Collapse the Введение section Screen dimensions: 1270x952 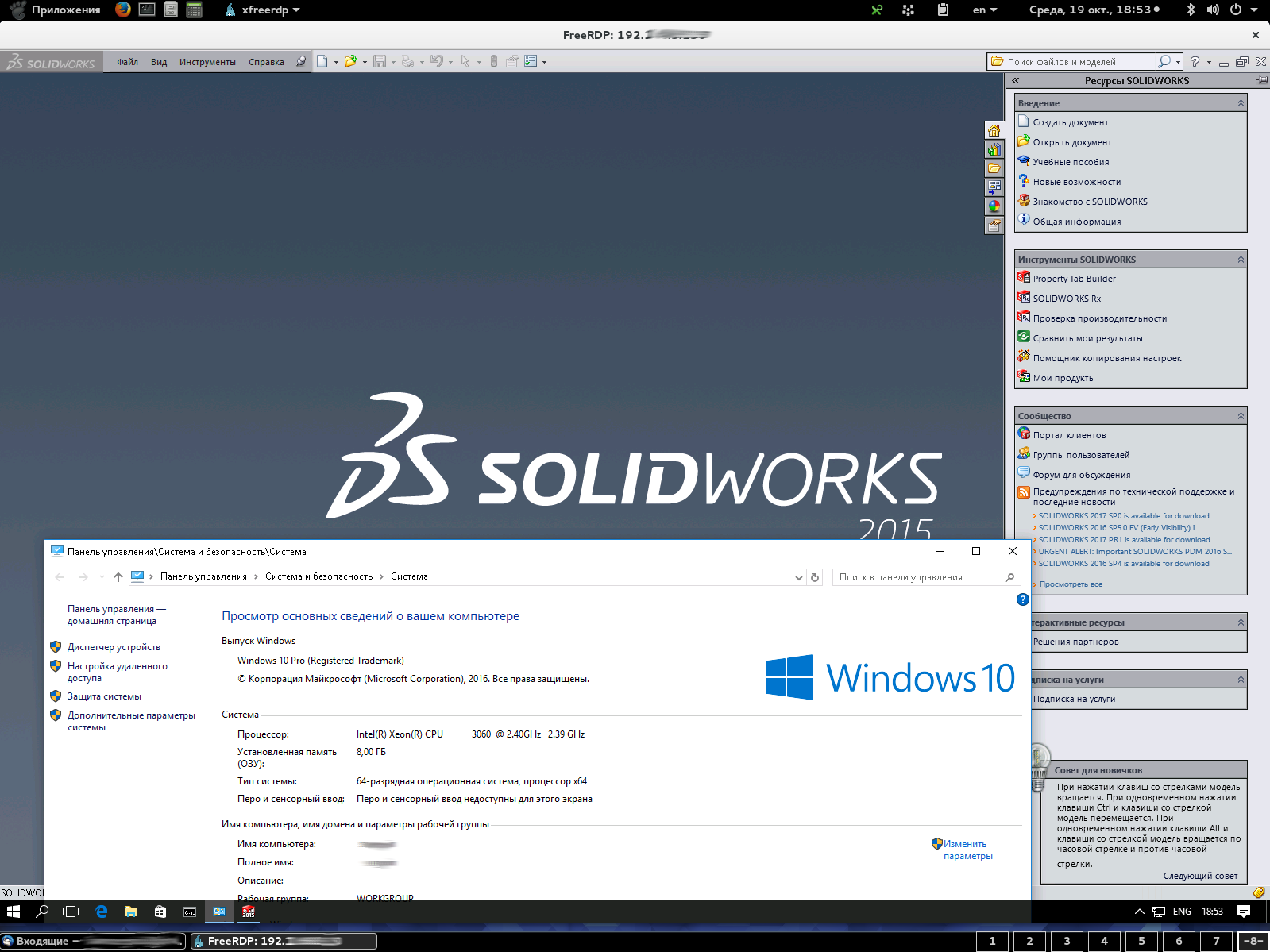1241,103
